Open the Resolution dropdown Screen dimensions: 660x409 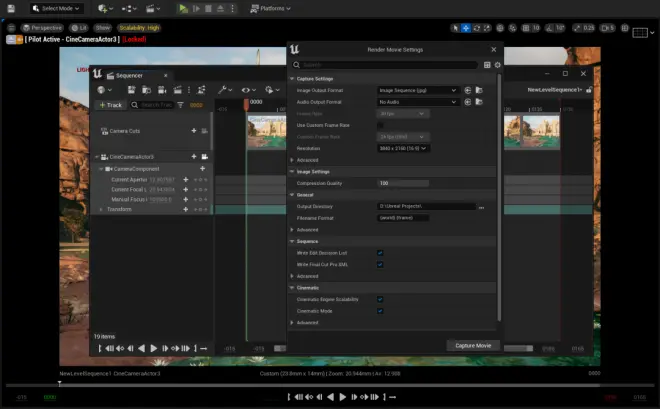[403, 148]
